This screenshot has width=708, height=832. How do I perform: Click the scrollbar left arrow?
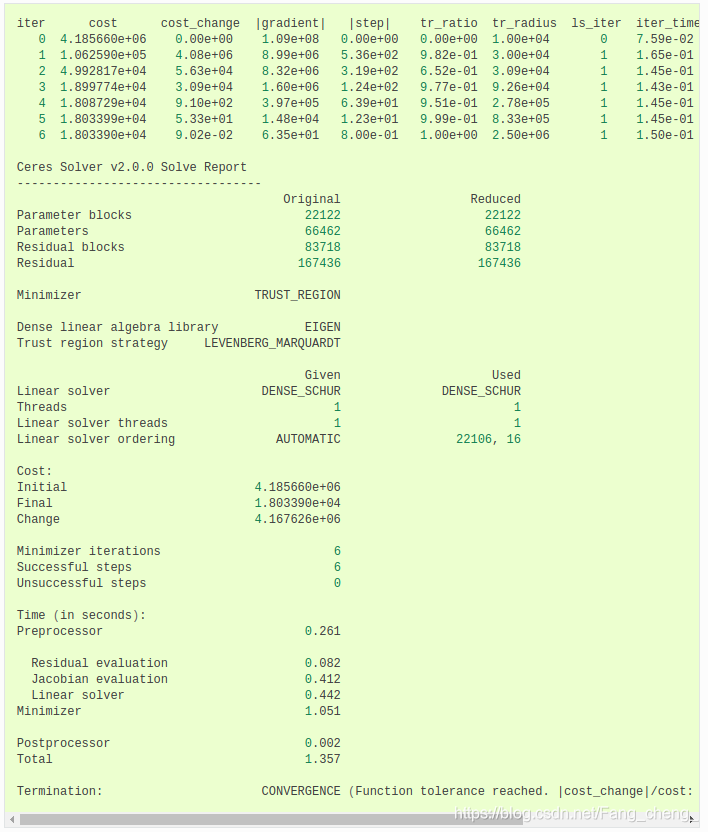coord(12,820)
